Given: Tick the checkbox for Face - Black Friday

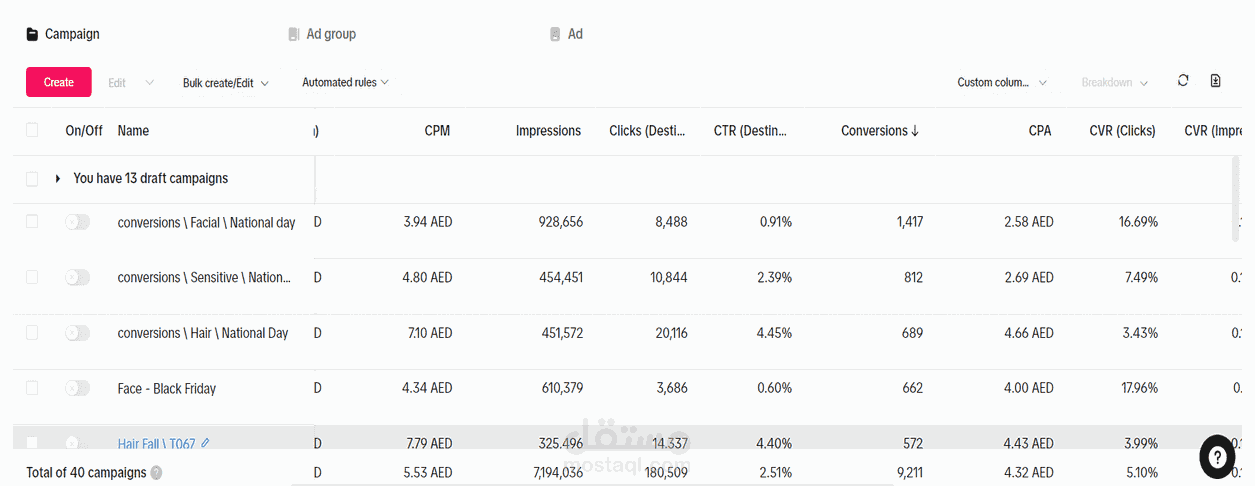Looking at the screenshot, I should 32,388.
